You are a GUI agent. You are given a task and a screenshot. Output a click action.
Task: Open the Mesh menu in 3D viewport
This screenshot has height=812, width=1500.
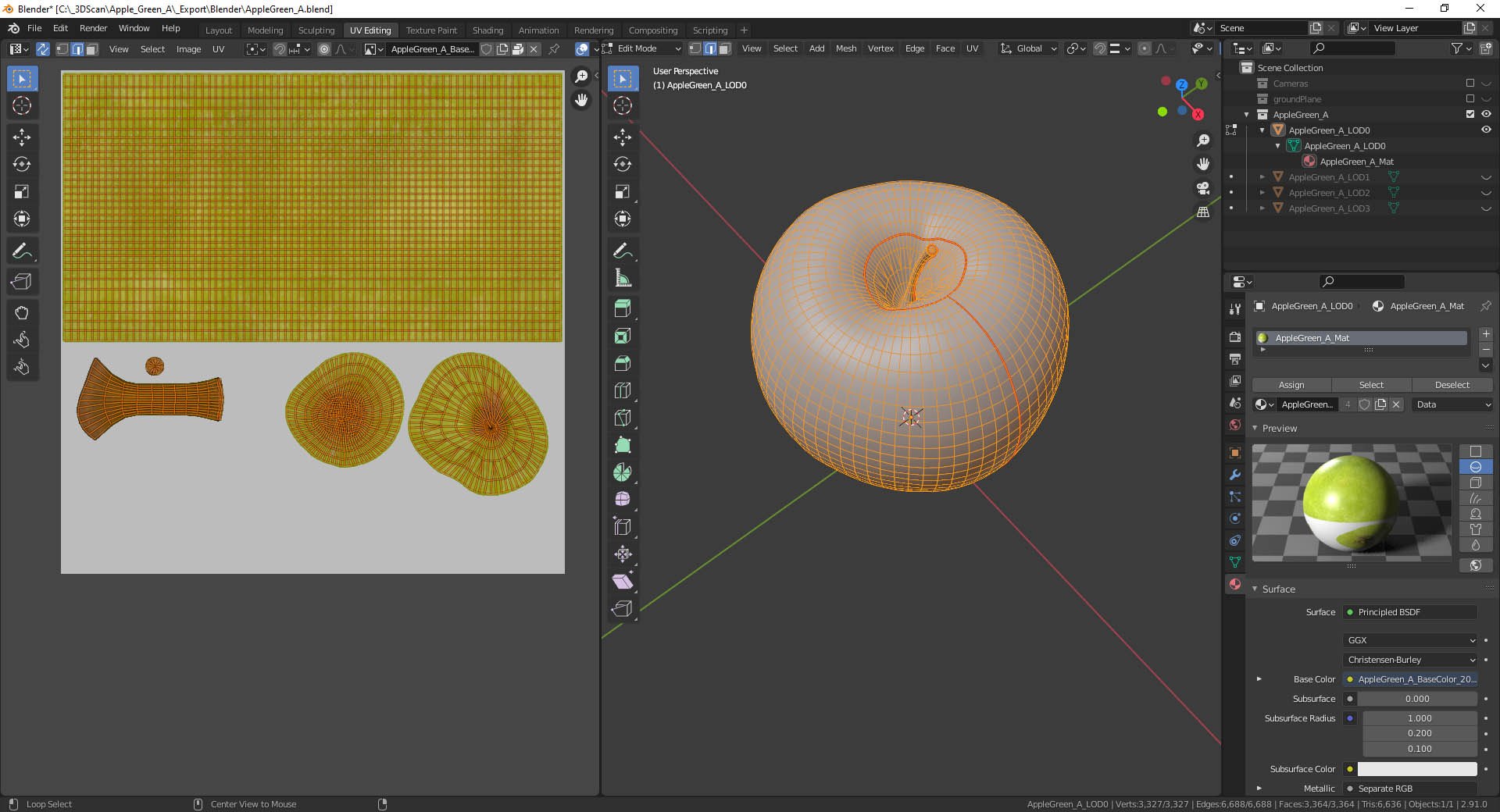pyautogui.click(x=846, y=48)
